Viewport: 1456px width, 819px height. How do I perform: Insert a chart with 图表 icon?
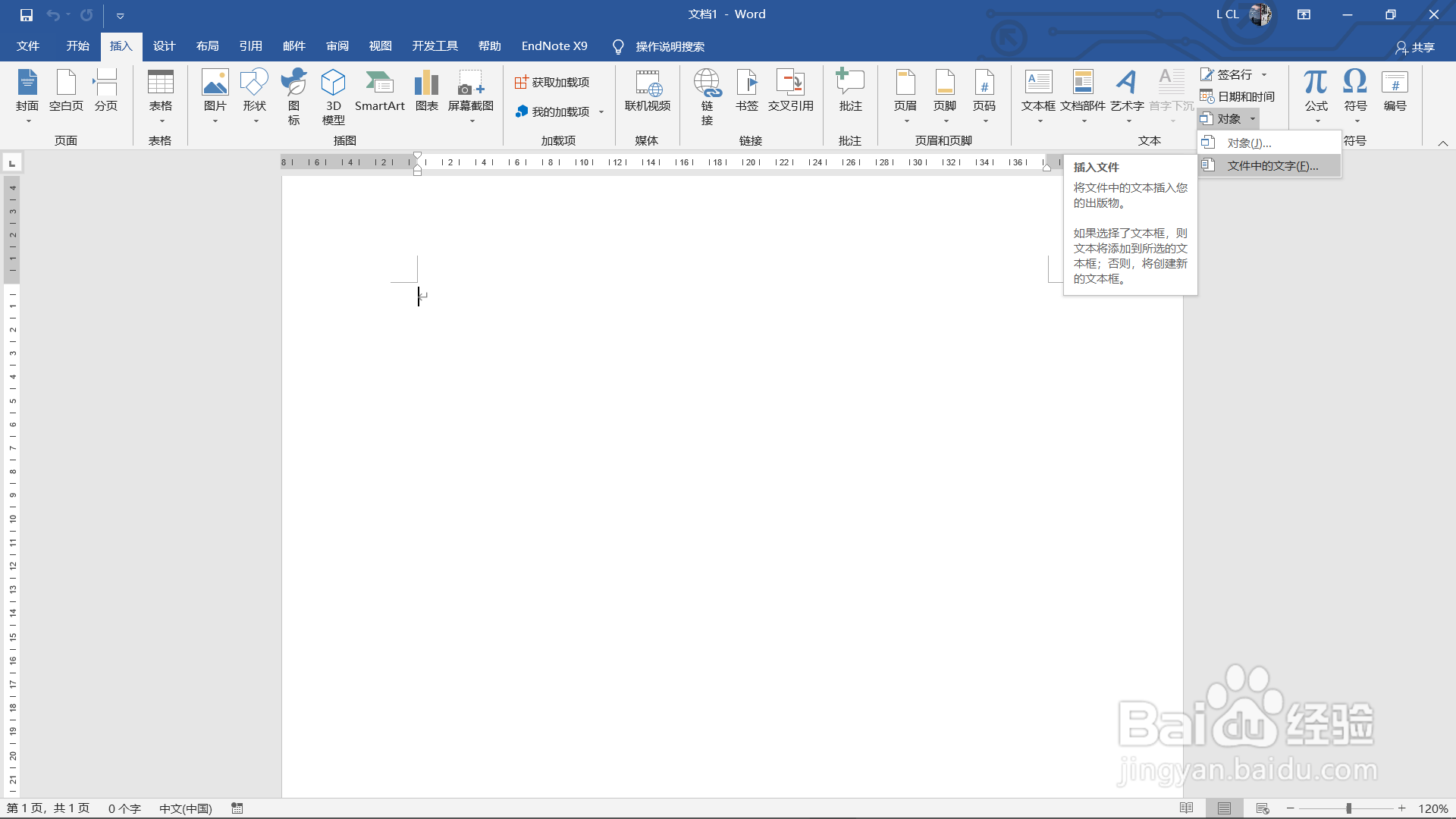[426, 91]
